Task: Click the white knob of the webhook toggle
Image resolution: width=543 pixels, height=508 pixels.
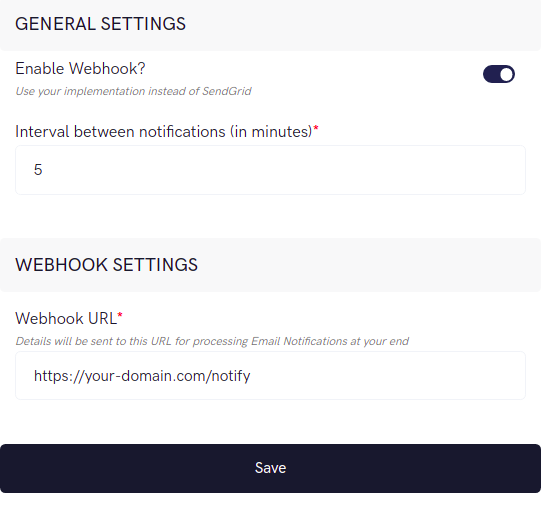Action: [x=506, y=74]
